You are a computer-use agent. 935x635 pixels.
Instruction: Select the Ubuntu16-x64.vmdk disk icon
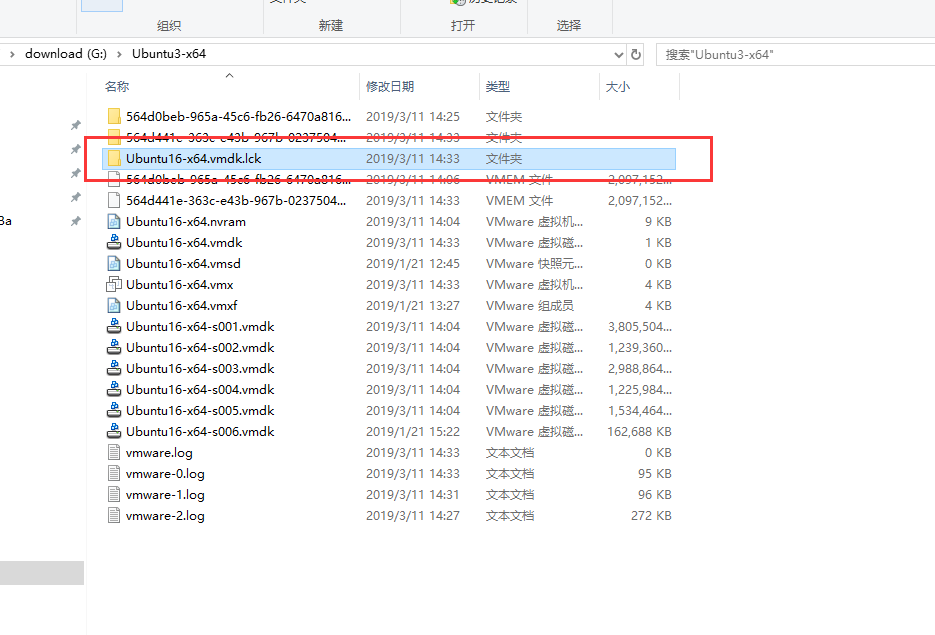click(x=114, y=243)
